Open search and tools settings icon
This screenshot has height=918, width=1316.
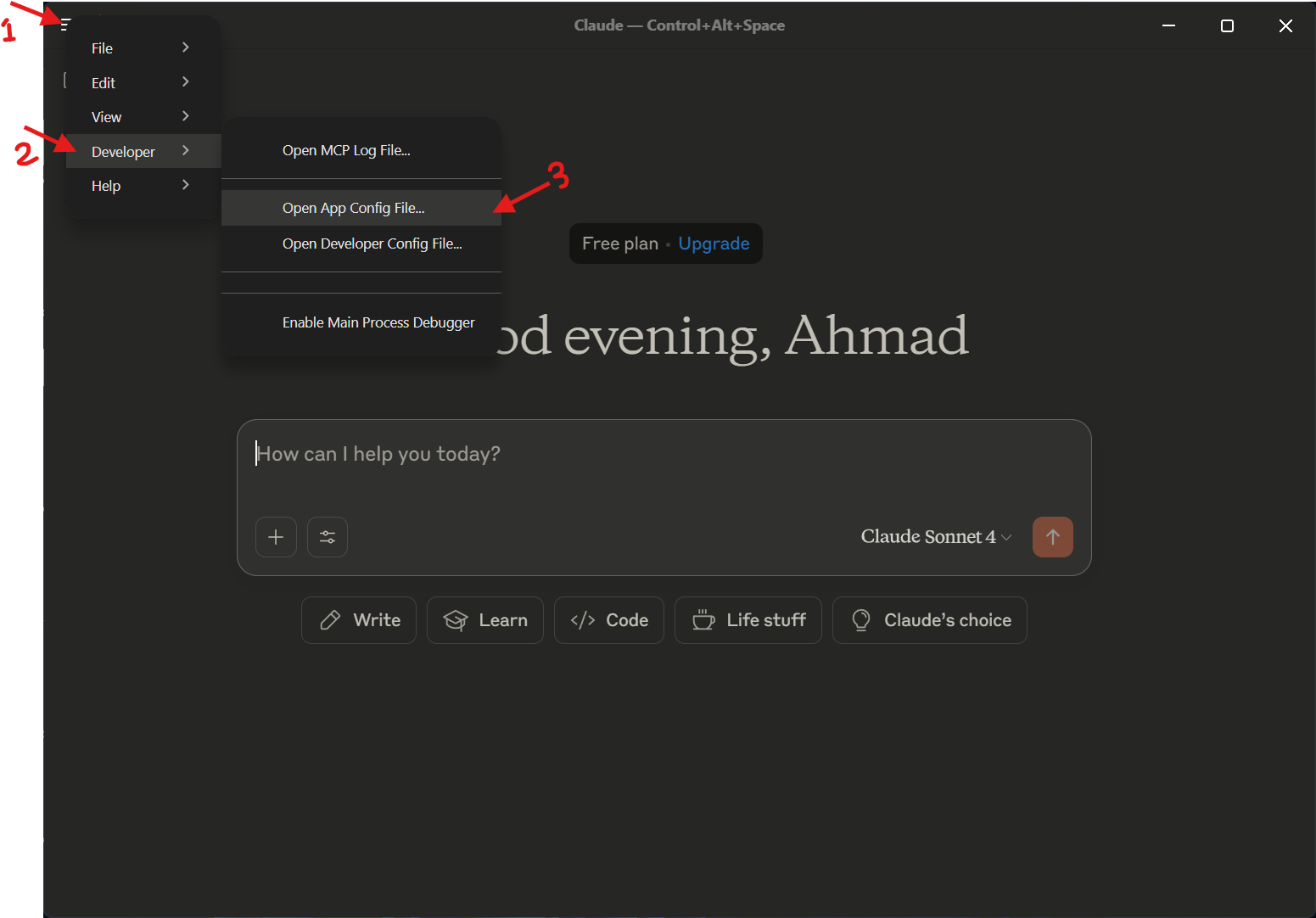328,537
